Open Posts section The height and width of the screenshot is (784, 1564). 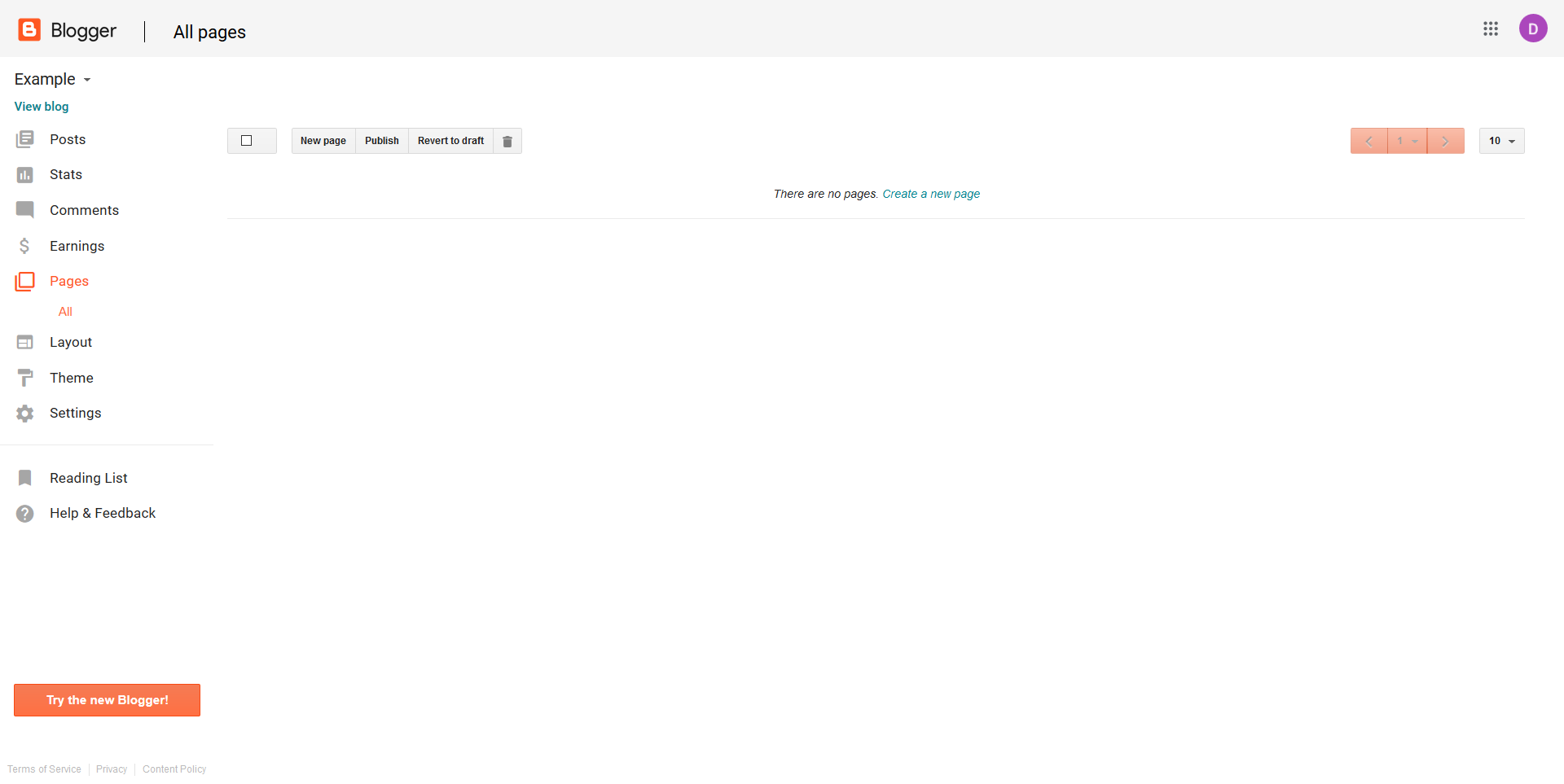point(68,139)
